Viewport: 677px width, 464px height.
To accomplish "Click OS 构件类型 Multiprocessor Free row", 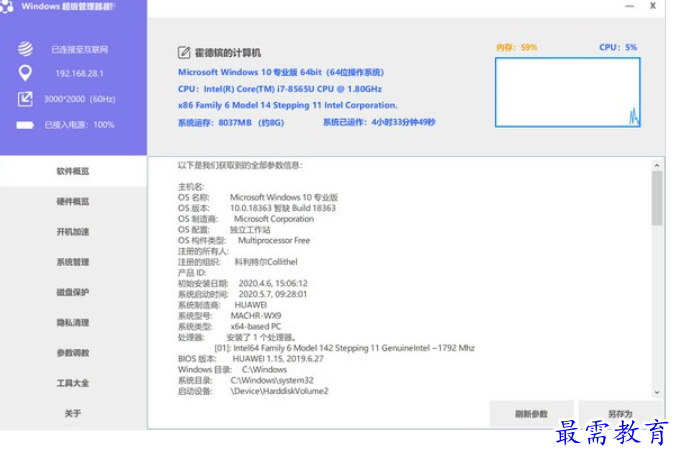I will [x=244, y=240].
